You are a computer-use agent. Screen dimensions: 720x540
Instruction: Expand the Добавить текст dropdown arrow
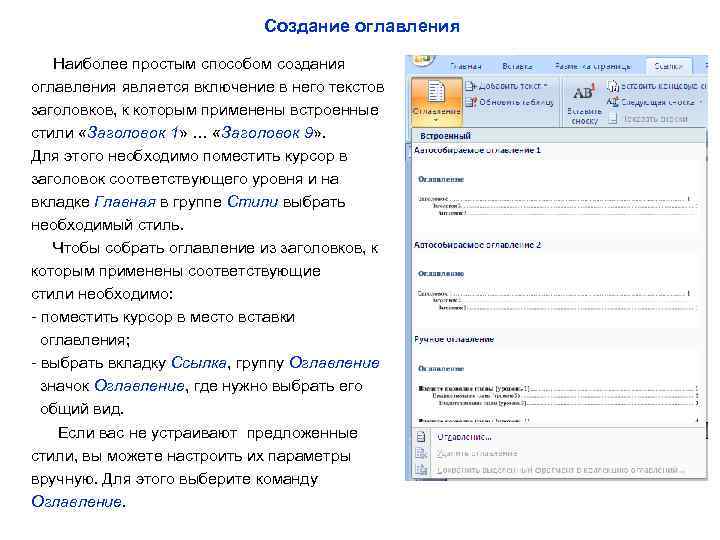[545, 86]
